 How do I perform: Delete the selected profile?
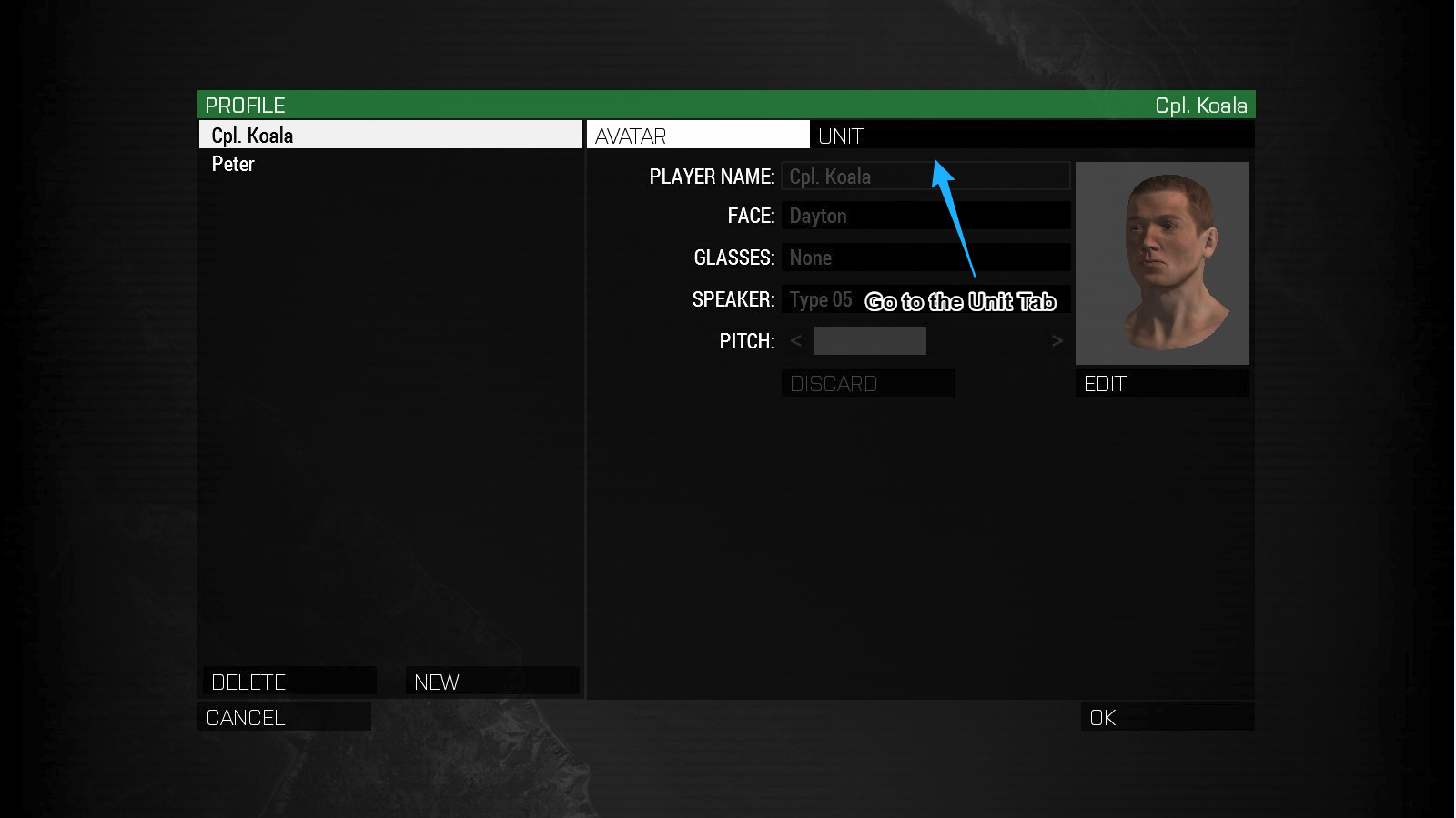pyautogui.click(x=288, y=682)
